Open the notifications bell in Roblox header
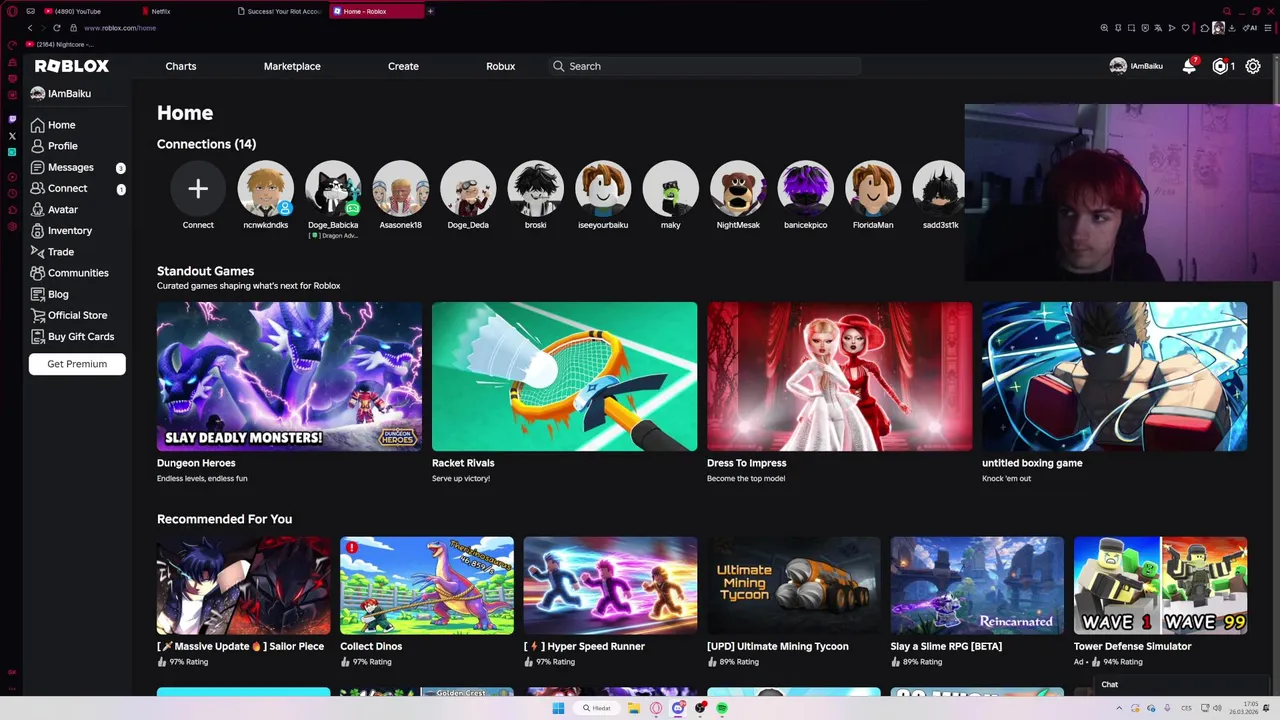1280x720 pixels. 1189,66
